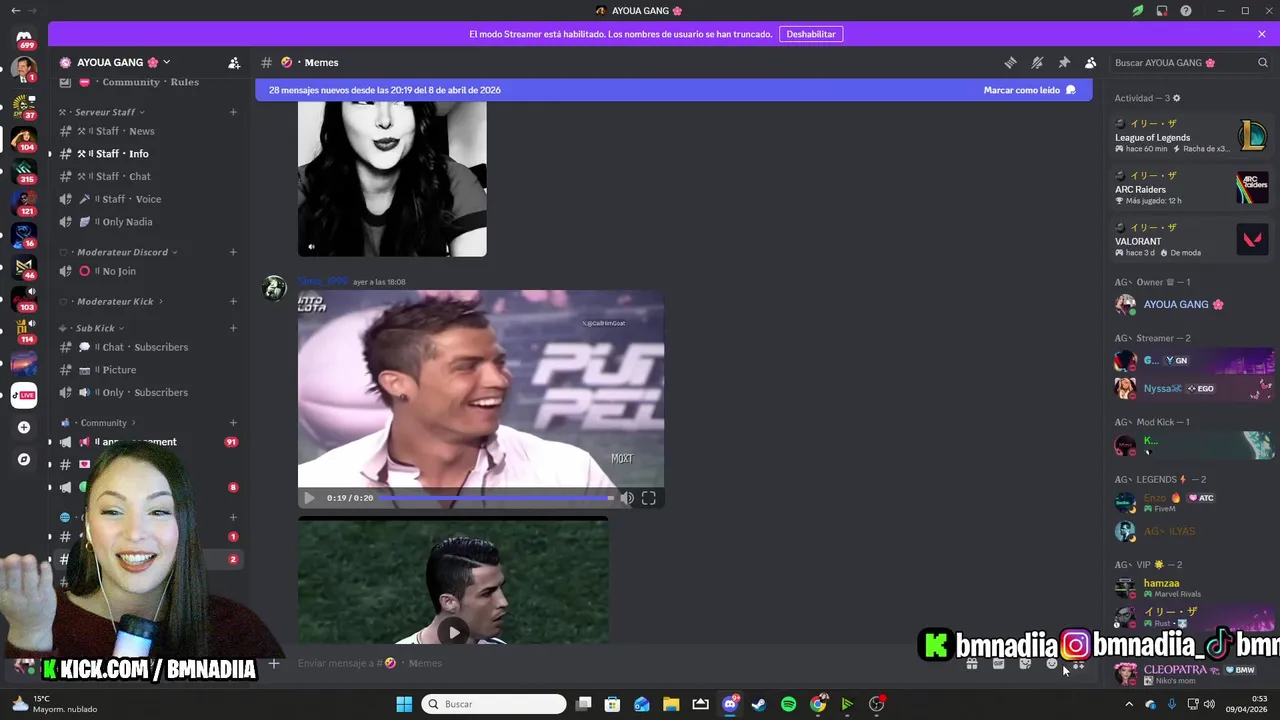Open VALORANT activity card
The height and width of the screenshot is (720, 1280).
pyautogui.click(x=1191, y=240)
